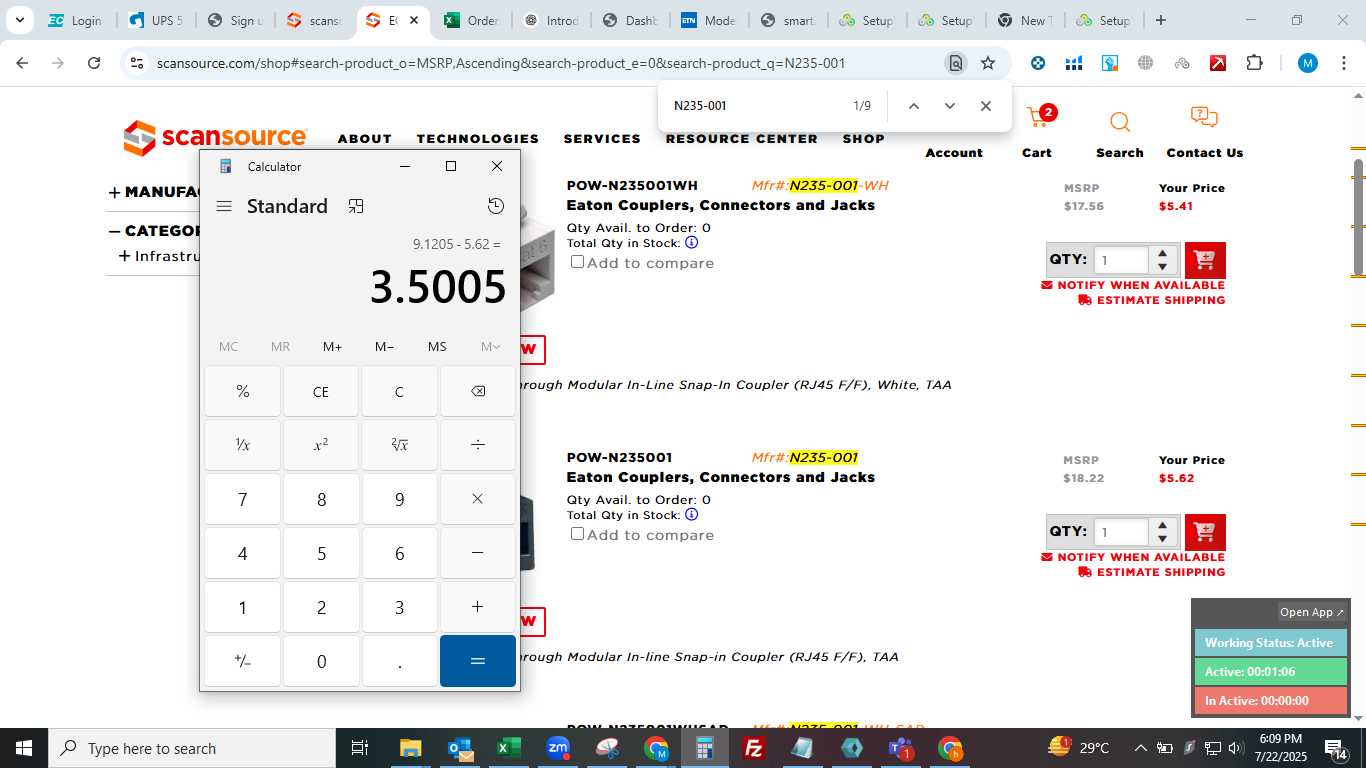Viewport: 1366px width, 768px height.
Task: Add POW-N235001 to cart
Action: pyautogui.click(x=1205, y=532)
